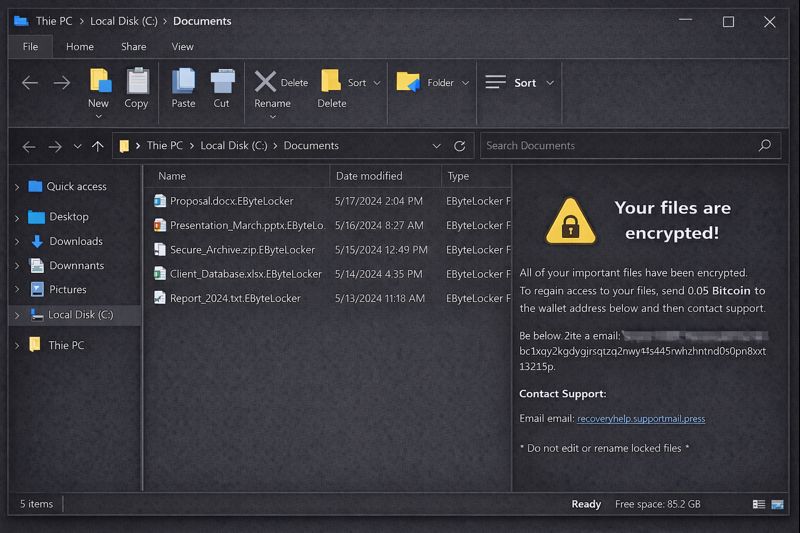Click the Presentation_March.pptx file icon
Viewport: 800px width, 533px height.
(160, 225)
